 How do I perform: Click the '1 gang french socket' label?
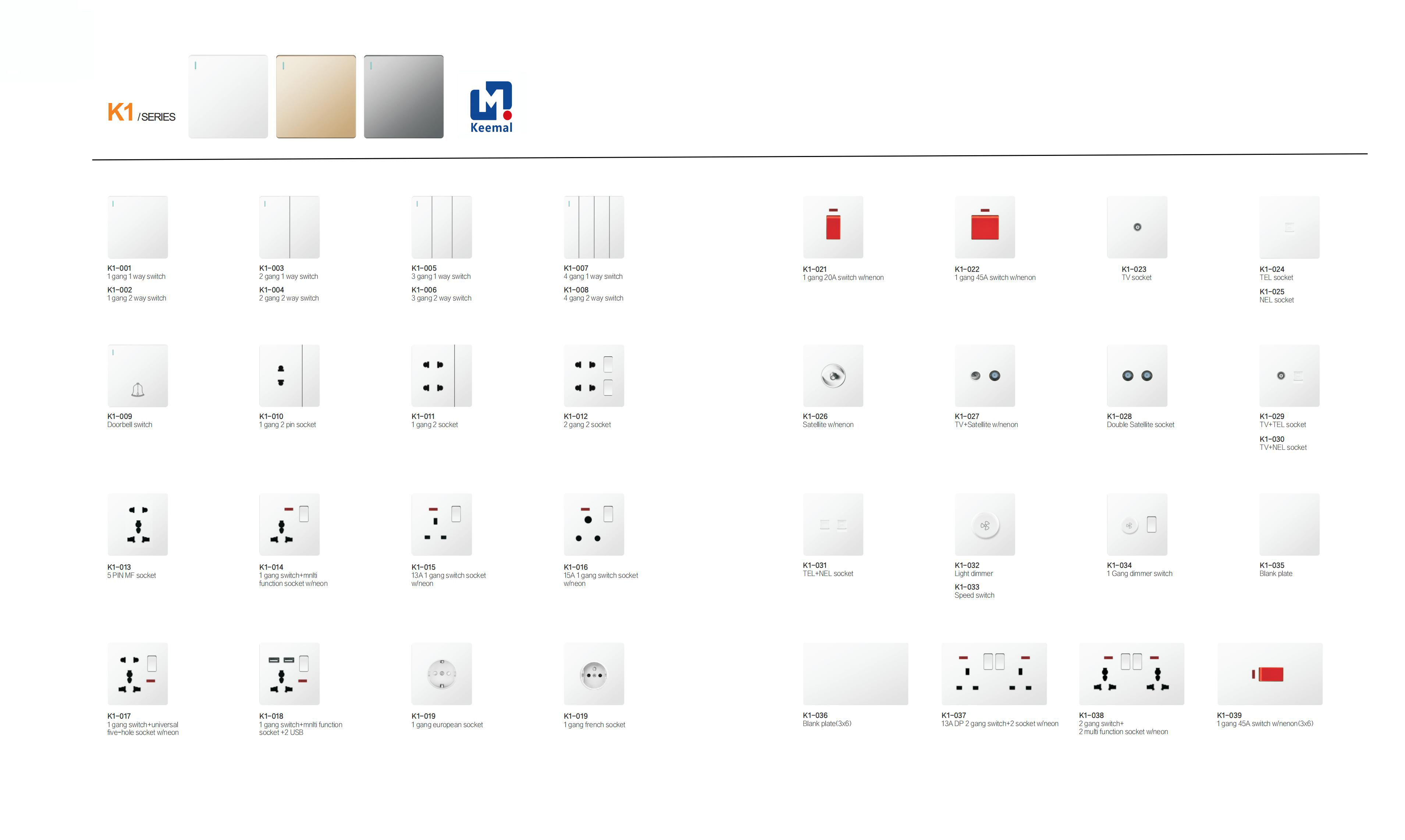(594, 725)
